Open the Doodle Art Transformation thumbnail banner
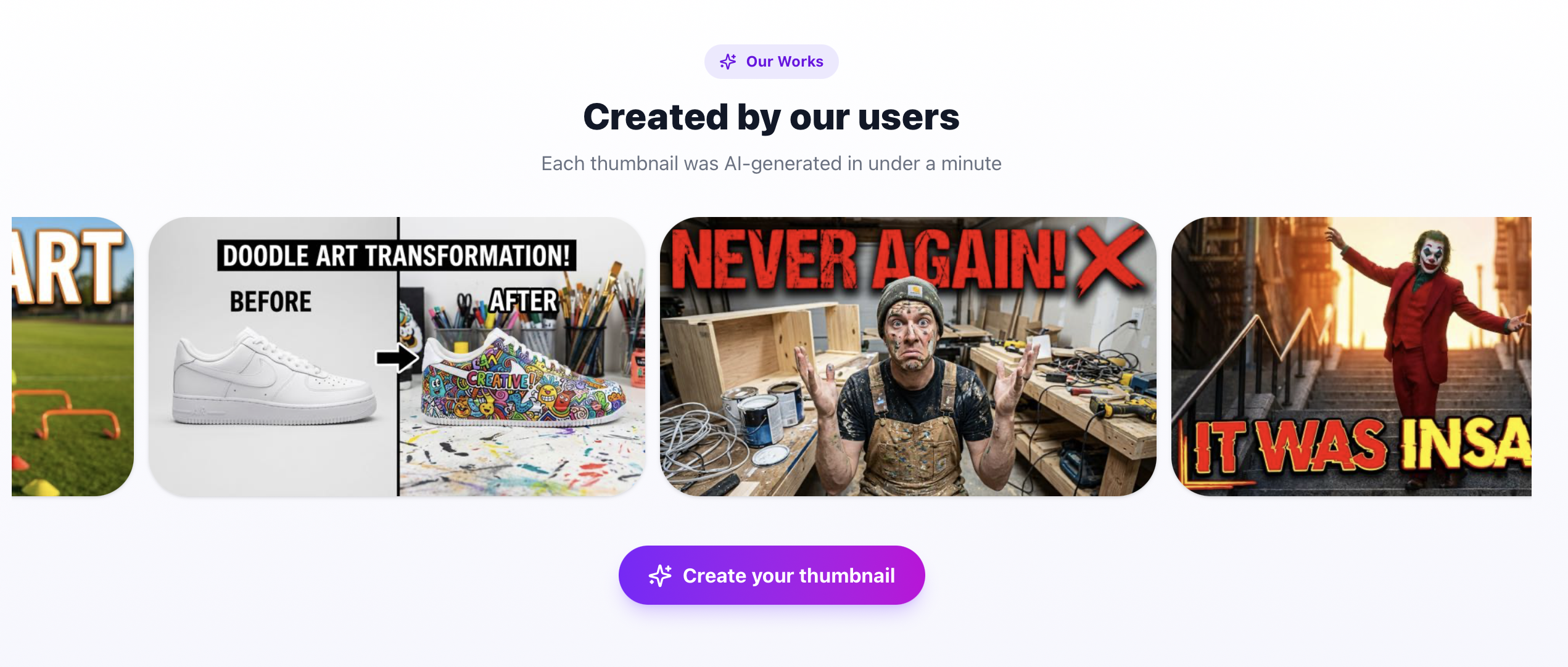 [397, 255]
